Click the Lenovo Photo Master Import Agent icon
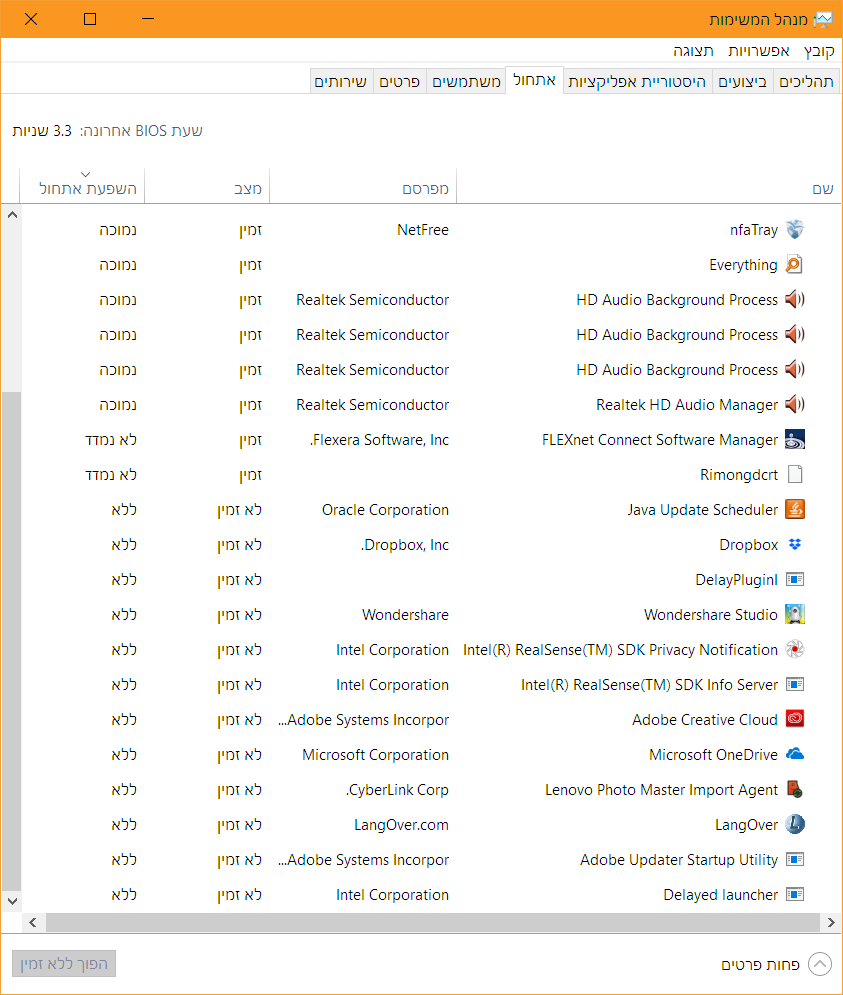 (x=795, y=789)
